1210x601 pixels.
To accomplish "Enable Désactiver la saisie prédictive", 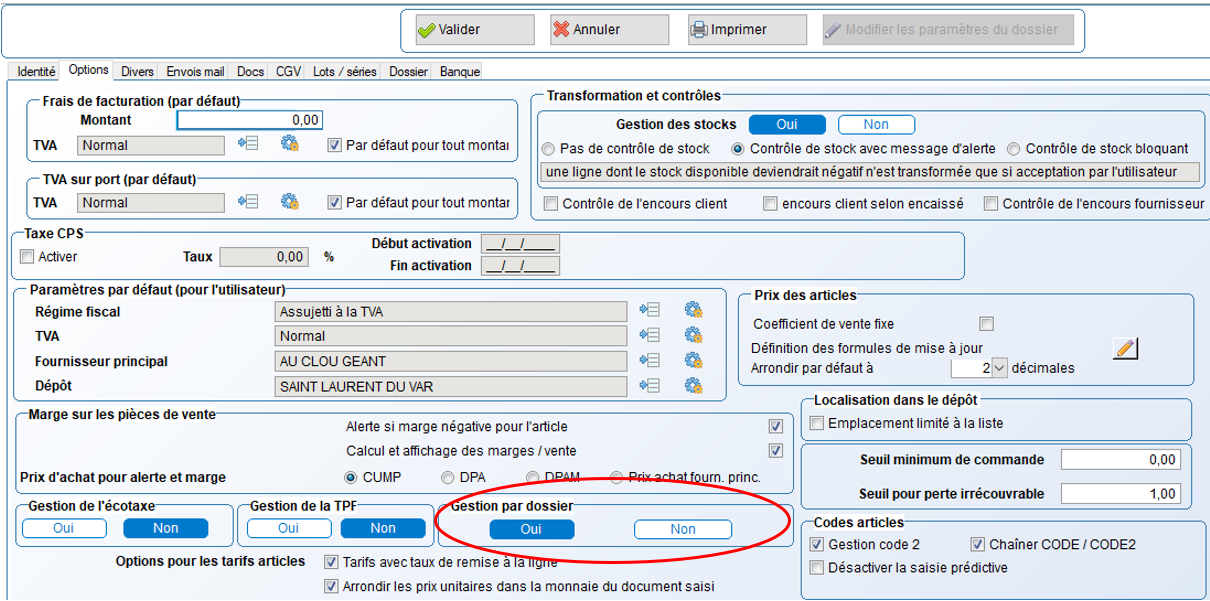I will 819,568.
